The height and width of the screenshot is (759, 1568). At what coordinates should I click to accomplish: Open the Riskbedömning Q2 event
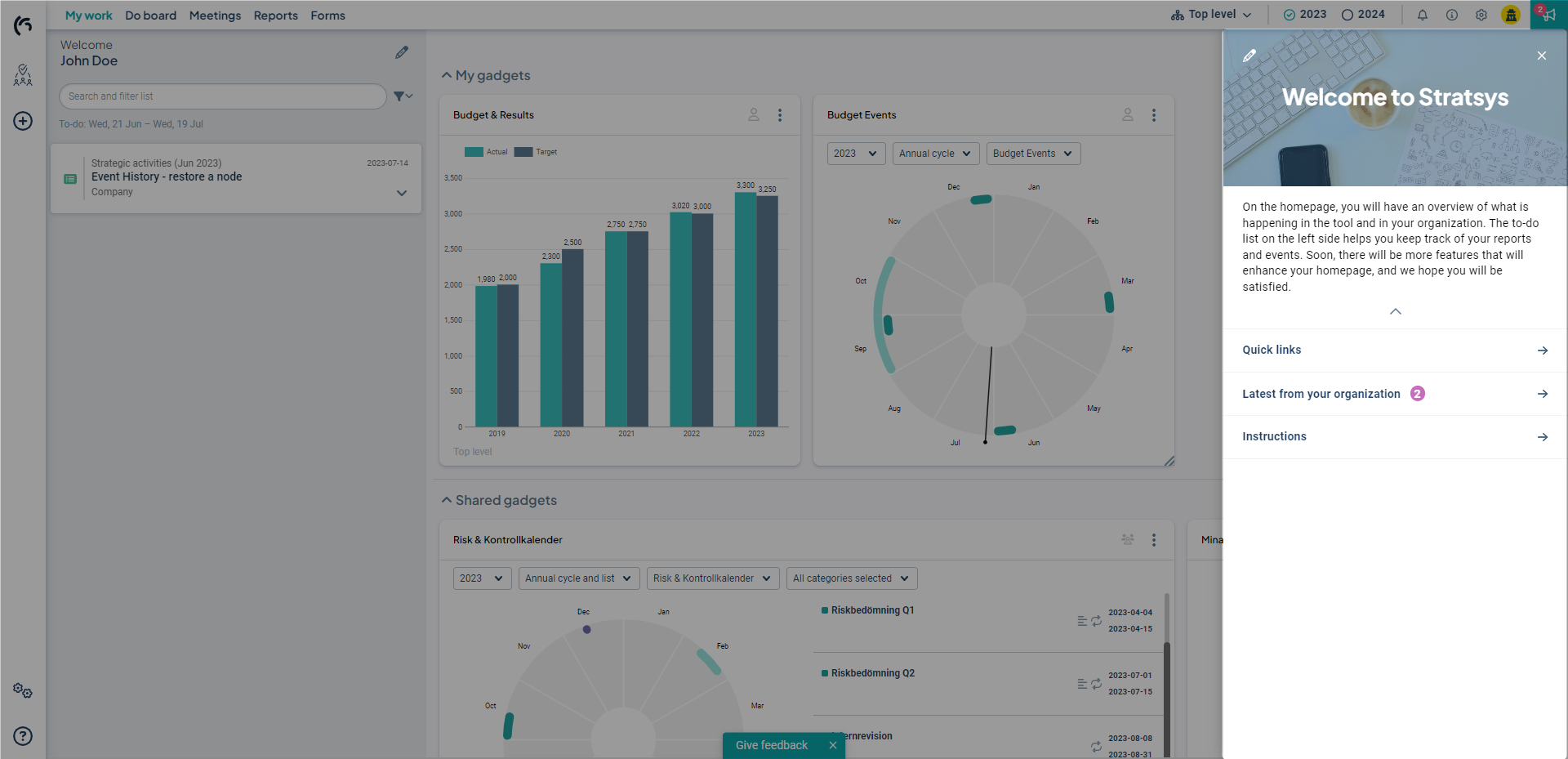(x=872, y=673)
